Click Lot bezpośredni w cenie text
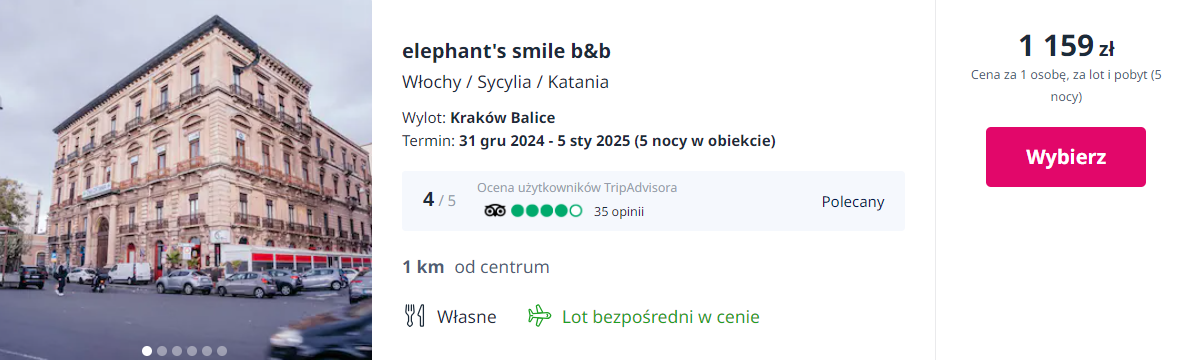1191x360 pixels. pos(661,317)
